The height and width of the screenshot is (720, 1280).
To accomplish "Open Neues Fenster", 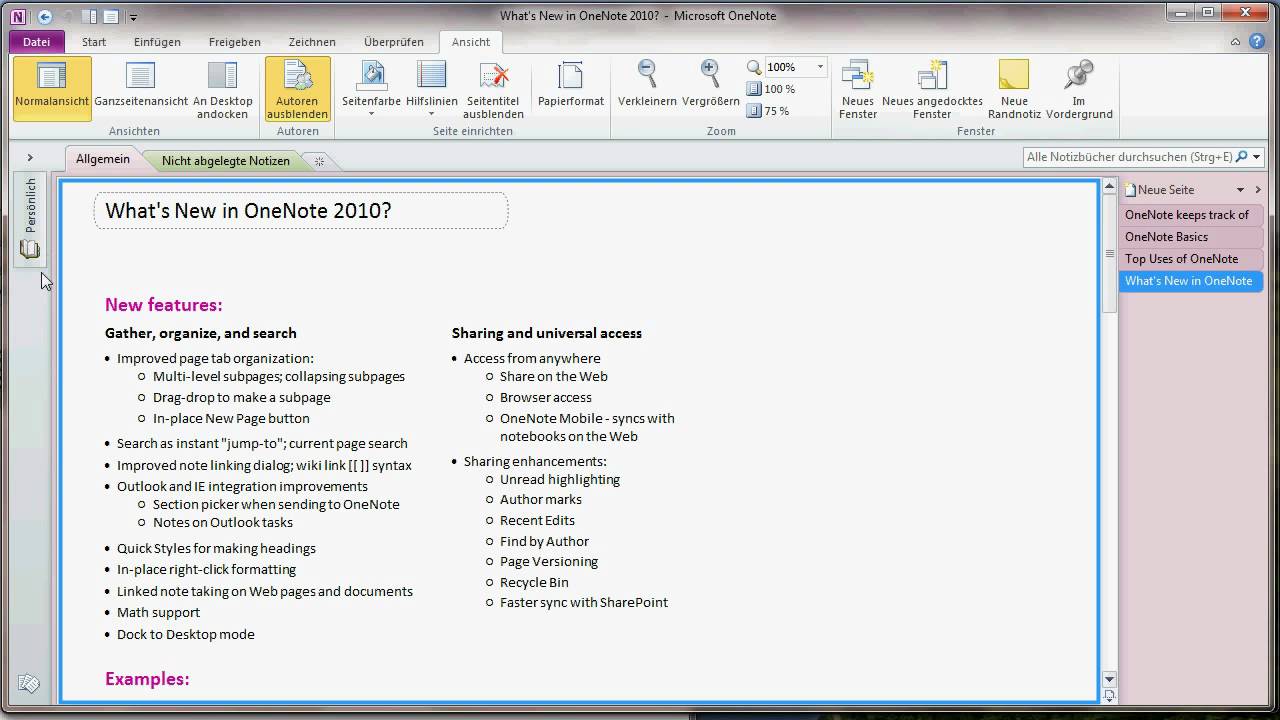I will coord(858,90).
